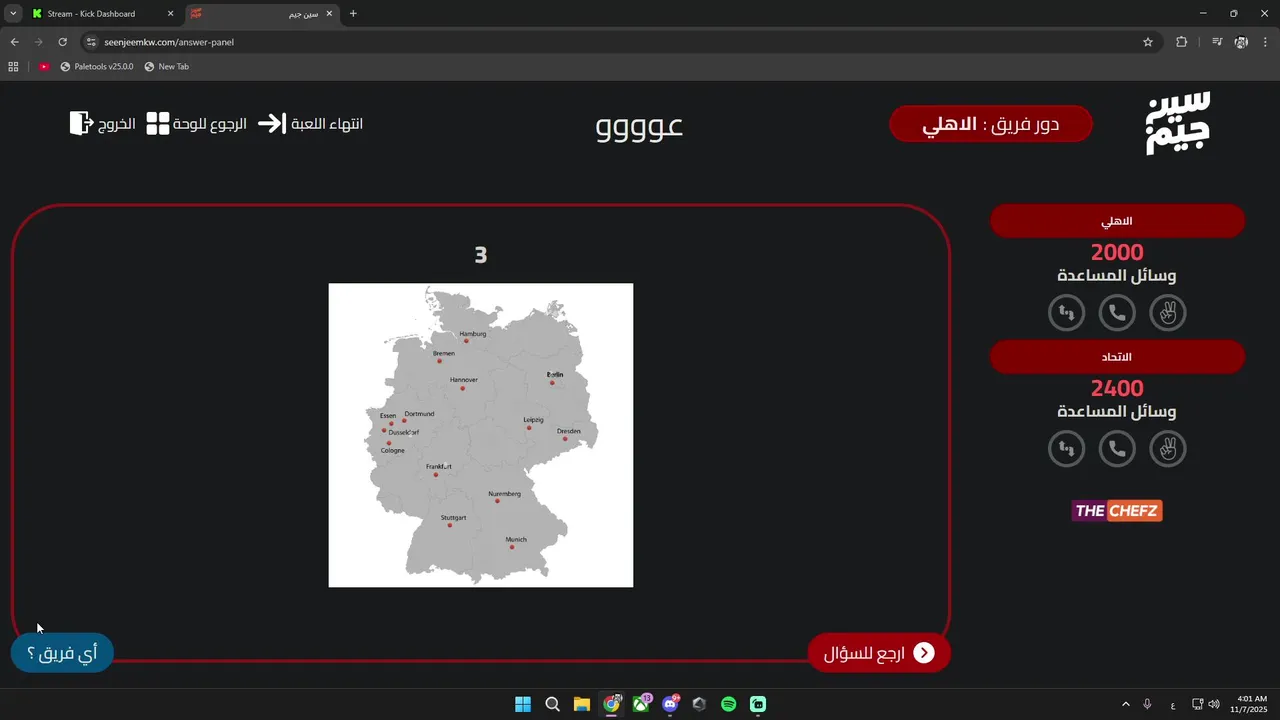Screen dimensions: 1280x720
Task: Open the Chrome three-dot menu
Action: click(1265, 42)
